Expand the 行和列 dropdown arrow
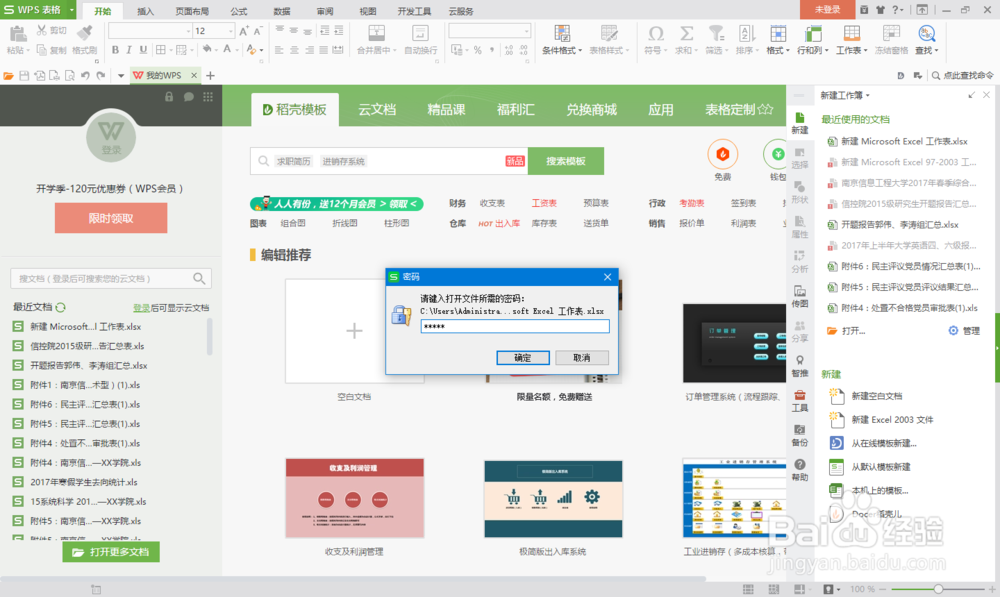The height and width of the screenshot is (597, 1000). point(827,50)
